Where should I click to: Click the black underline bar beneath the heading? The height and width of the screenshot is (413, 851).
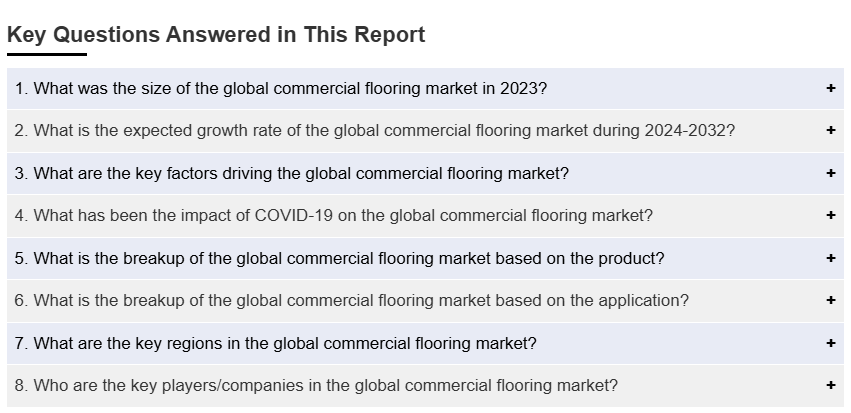(x=47, y=54)
